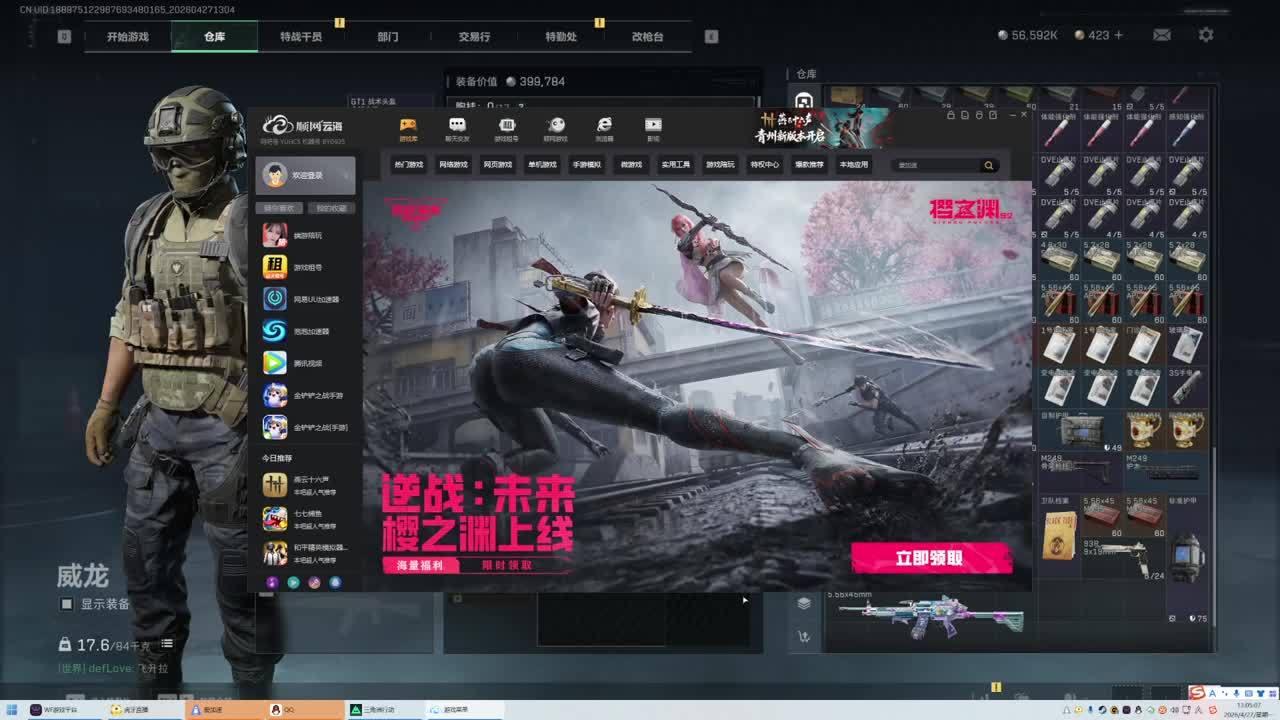Select the 单机游戏 category button
The image size is (1280, 720).
click(541, 165)
